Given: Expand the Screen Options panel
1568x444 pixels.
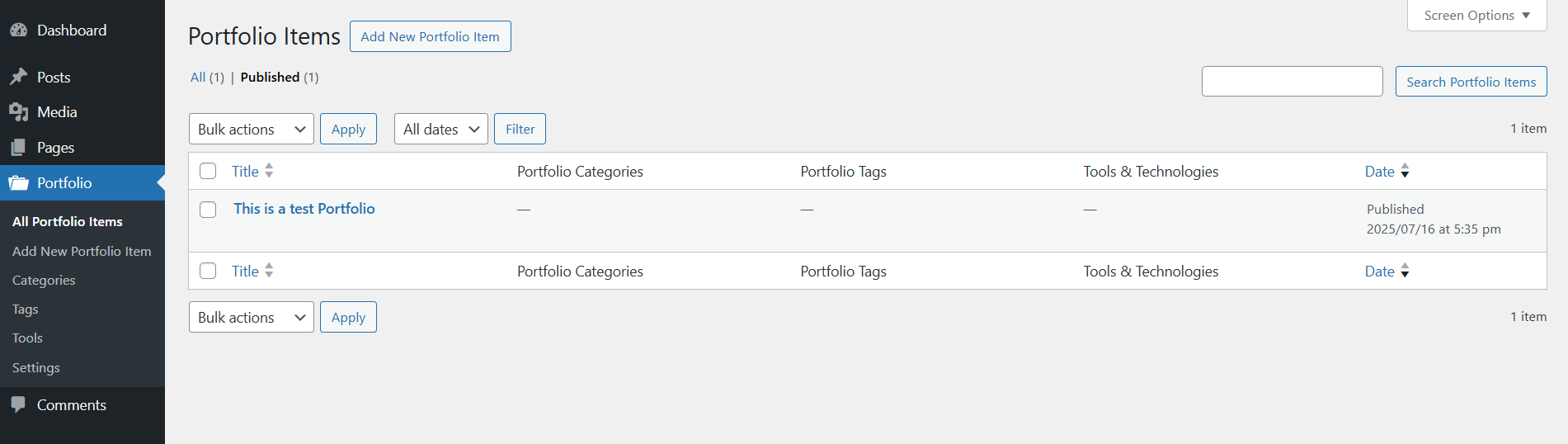Looking at the screenshot, I should pyautogui.click(x=1476, y=16).
